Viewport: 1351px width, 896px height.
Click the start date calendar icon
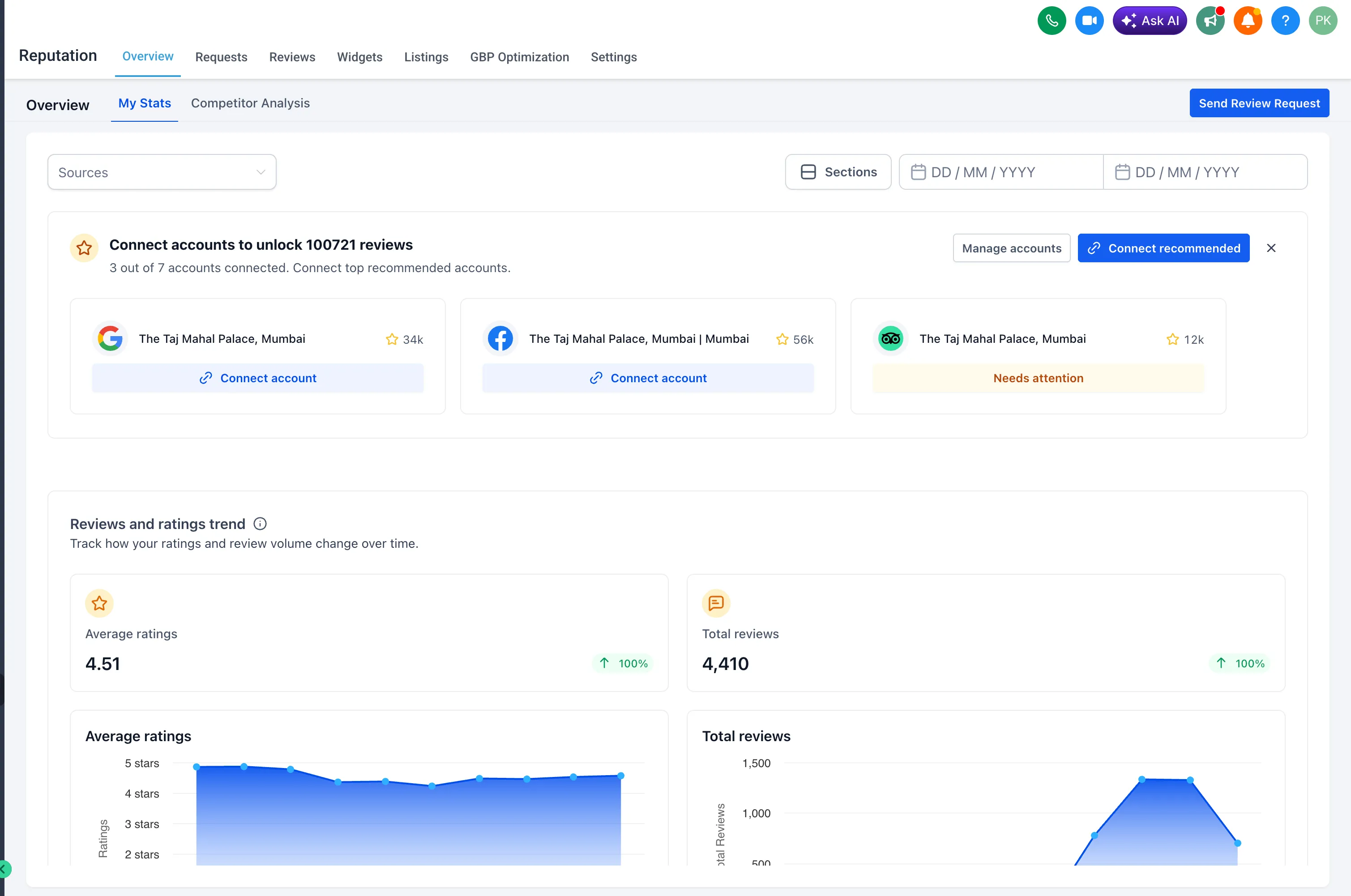[x=918, y=172]
